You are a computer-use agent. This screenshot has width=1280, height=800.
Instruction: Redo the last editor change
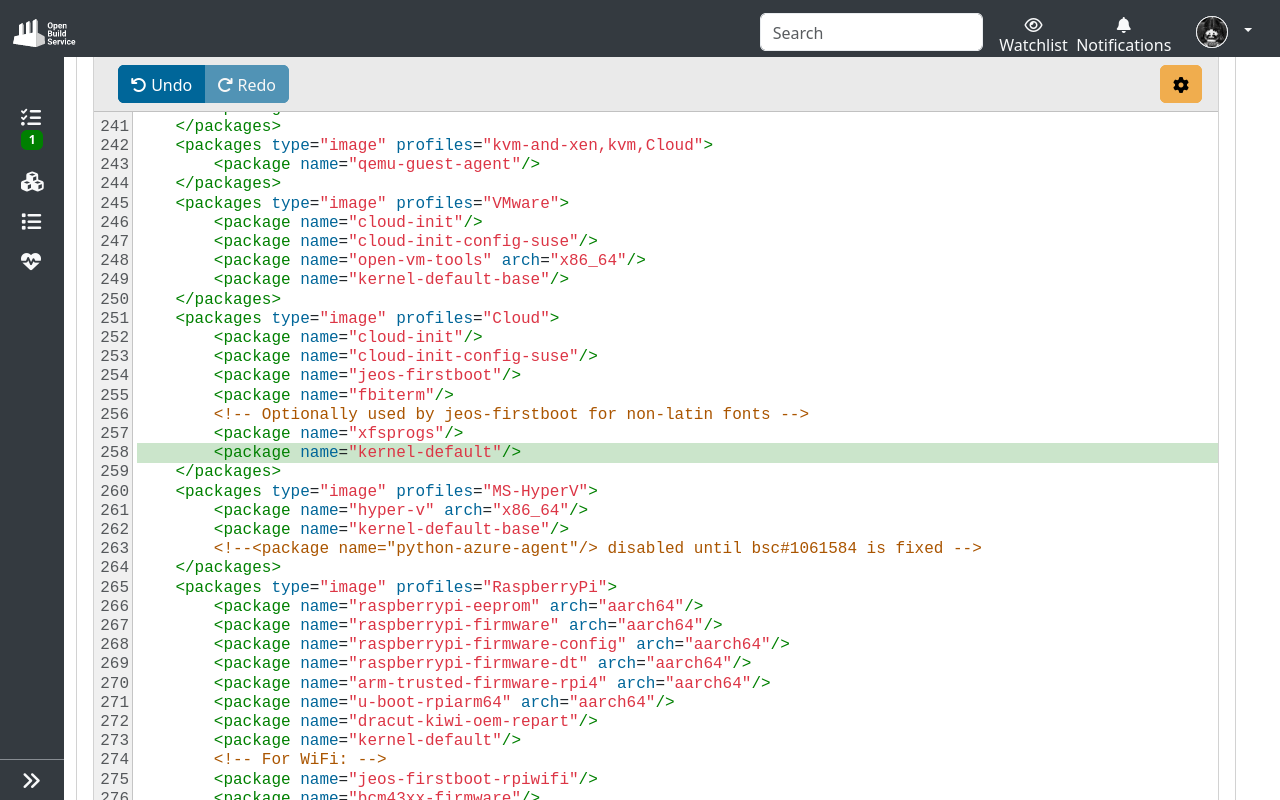click(x=247, y=85)
